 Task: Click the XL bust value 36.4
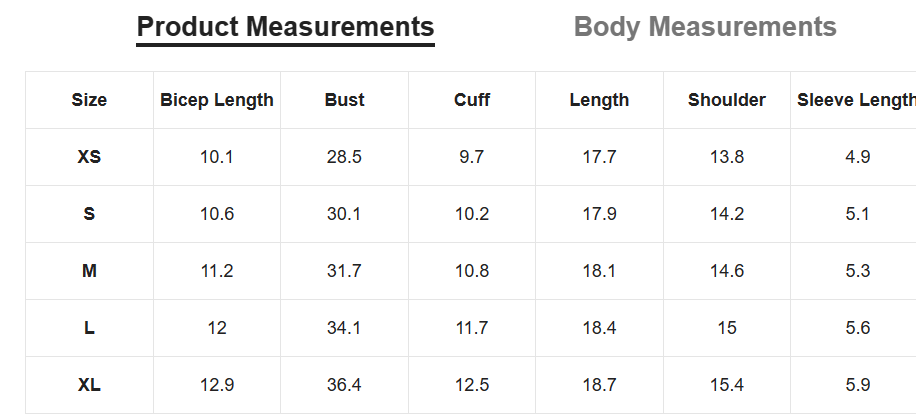point(344,385)
